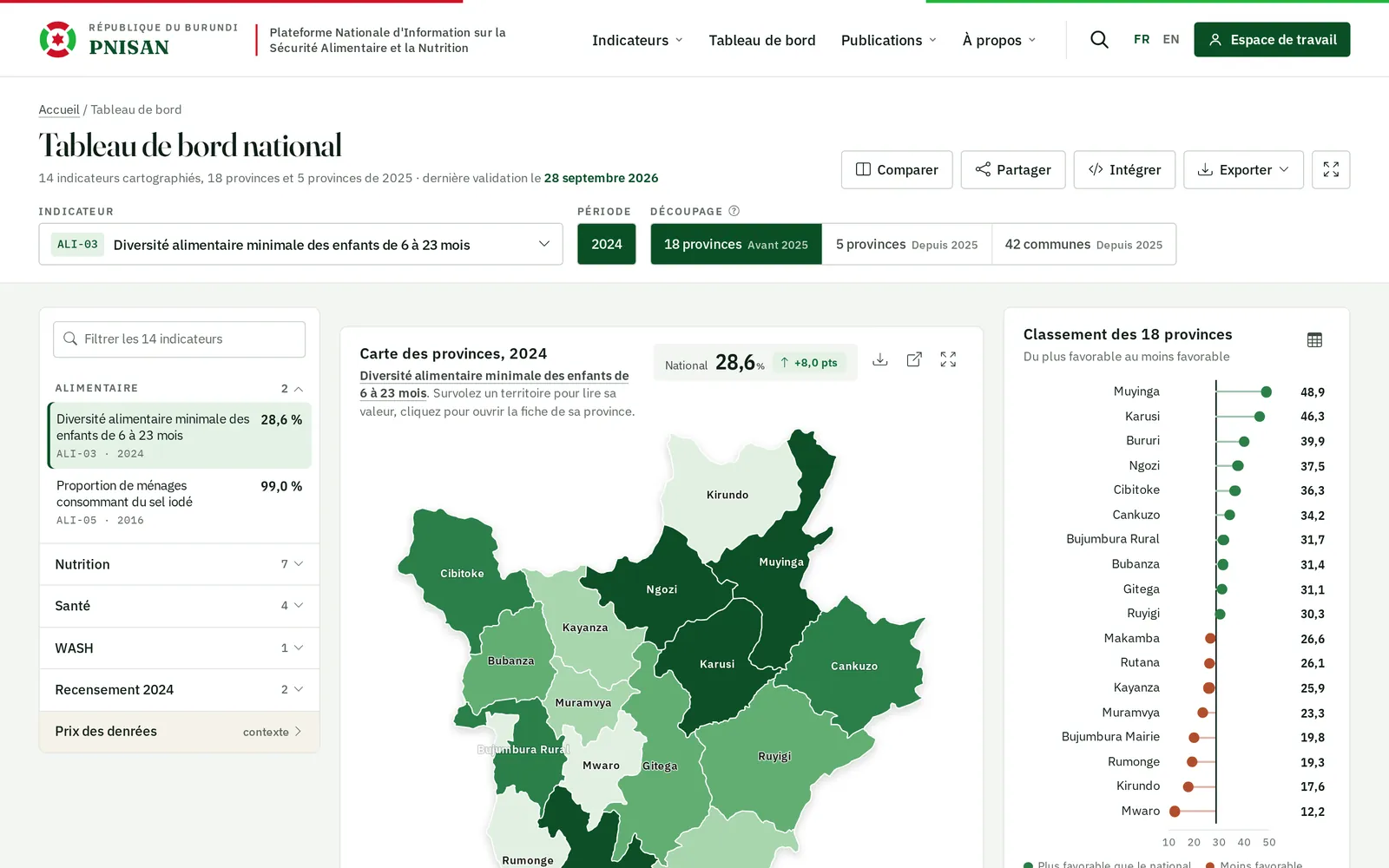Open the map in a new window icon
Screen dimensions: 1389x868
[914, 359]
